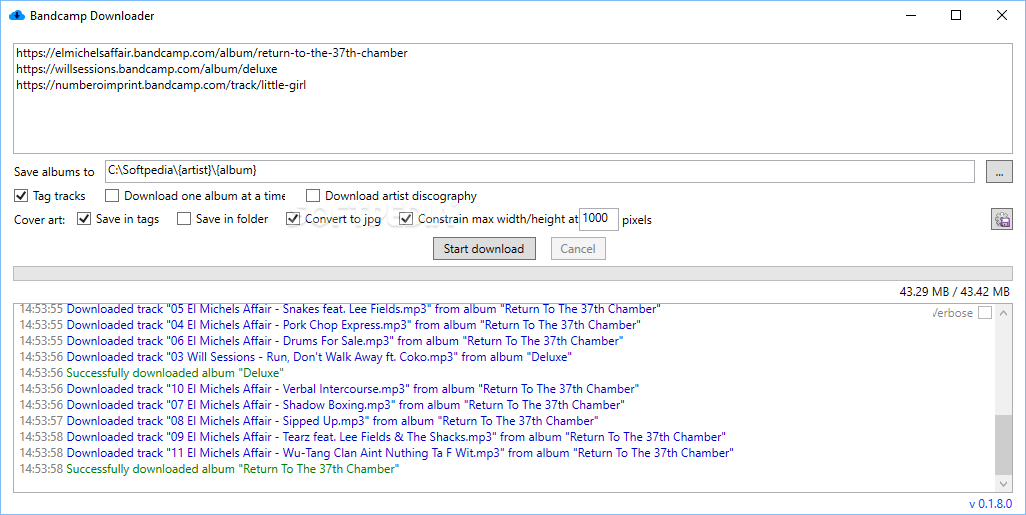The height and width of the screenshot is (515, 1026).
Task: Click log line for Snakes feat. Lee Fields.mp3
Action: pyautogui.click(x=340, y=309)
